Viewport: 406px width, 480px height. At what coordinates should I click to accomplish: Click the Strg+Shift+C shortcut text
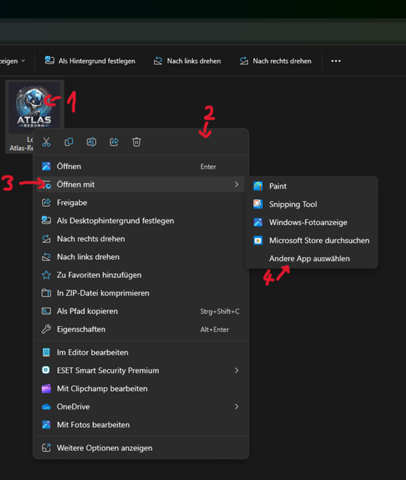(x=220, y=311)
